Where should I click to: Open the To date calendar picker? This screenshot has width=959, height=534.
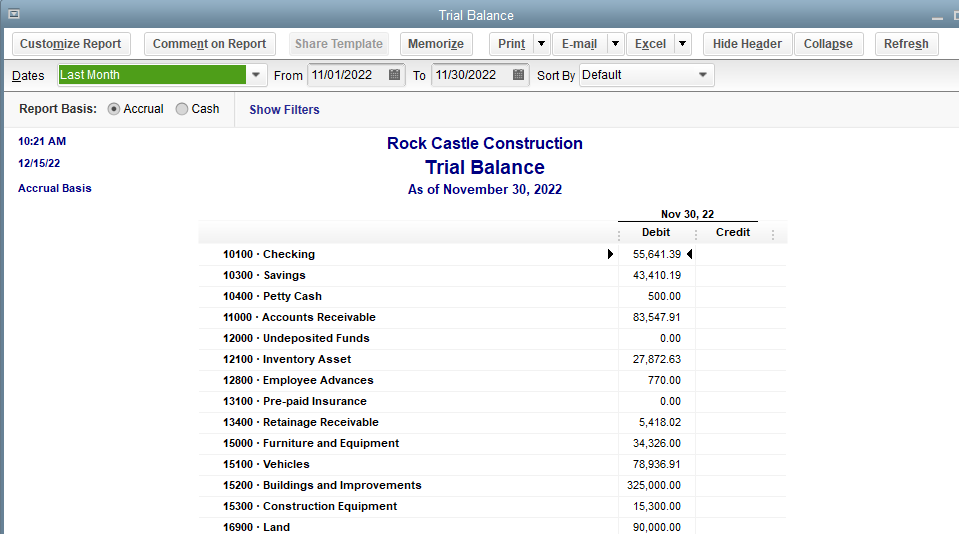click(x=518, y=75)
